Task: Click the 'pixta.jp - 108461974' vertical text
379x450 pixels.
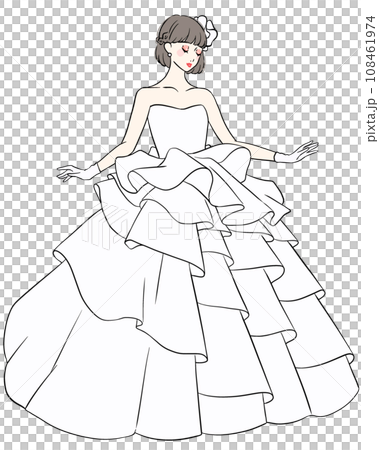Action: point(371,79)
